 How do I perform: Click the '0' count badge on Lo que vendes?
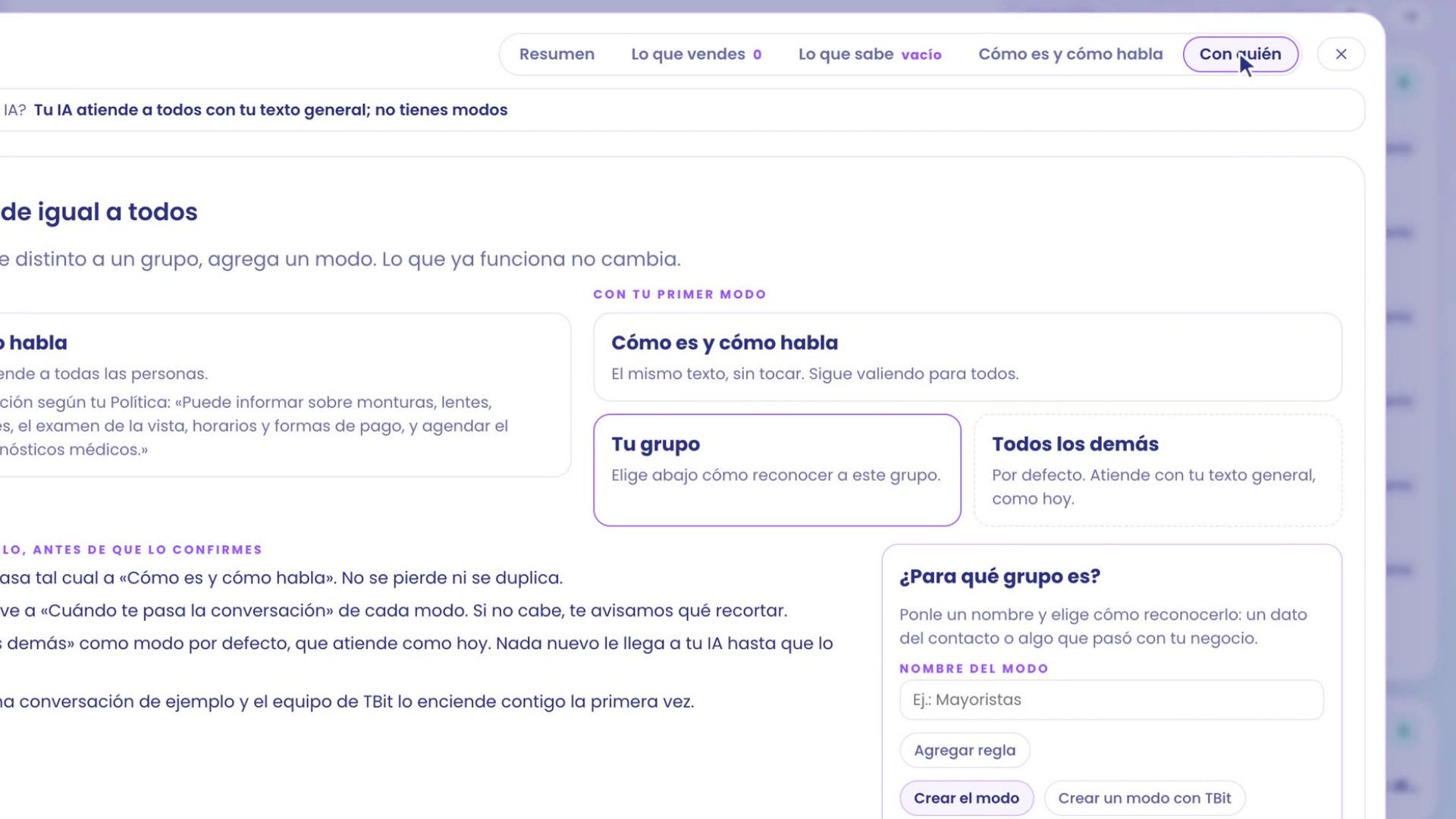(x=757, y=55)
